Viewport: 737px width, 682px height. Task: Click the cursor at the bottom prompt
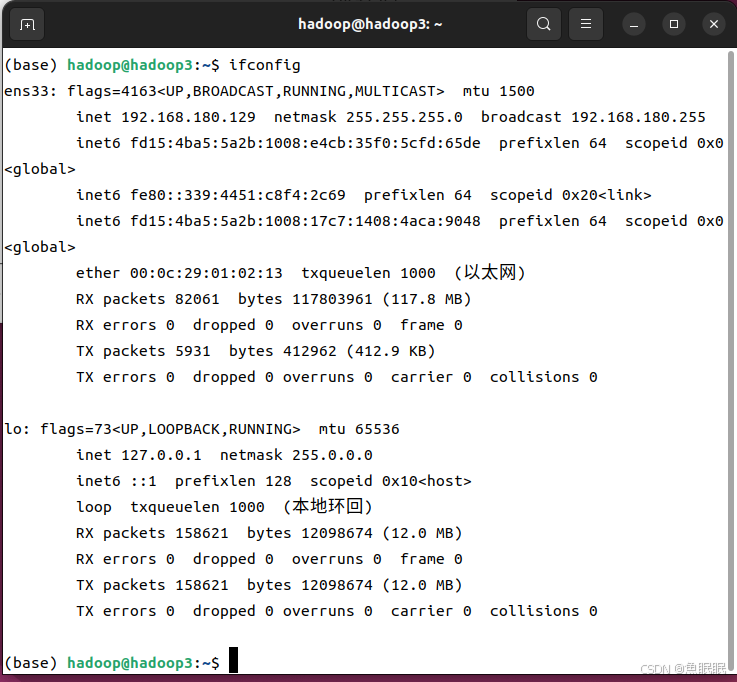[234, 660]
